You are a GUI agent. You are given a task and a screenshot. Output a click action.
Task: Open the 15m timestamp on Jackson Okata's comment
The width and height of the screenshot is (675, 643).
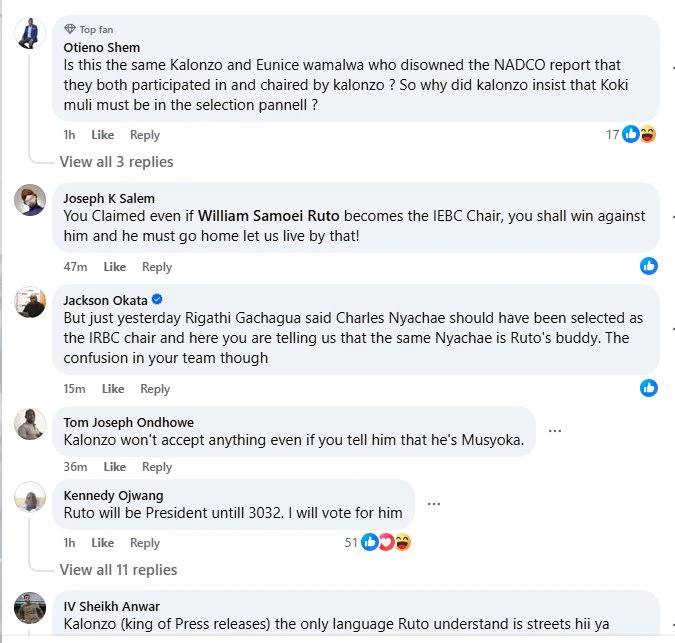[74, 389]
